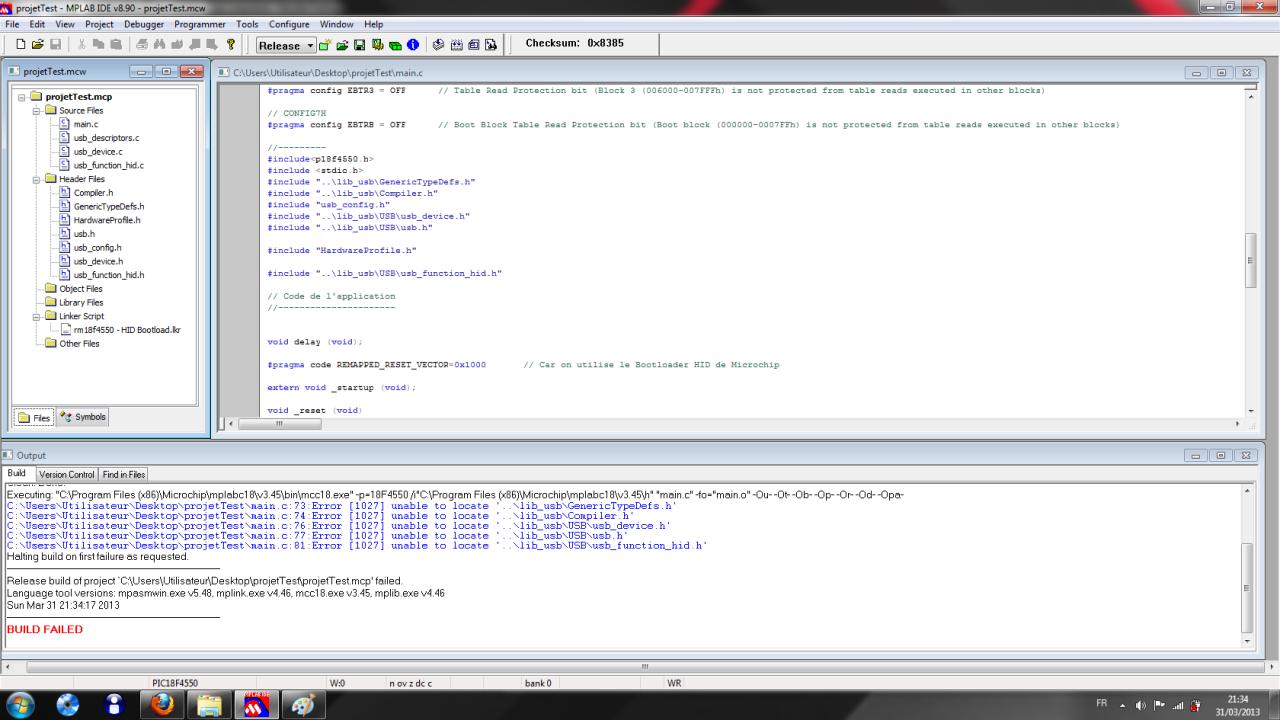Click the Save Workspace green disk icon

(359, 45)
